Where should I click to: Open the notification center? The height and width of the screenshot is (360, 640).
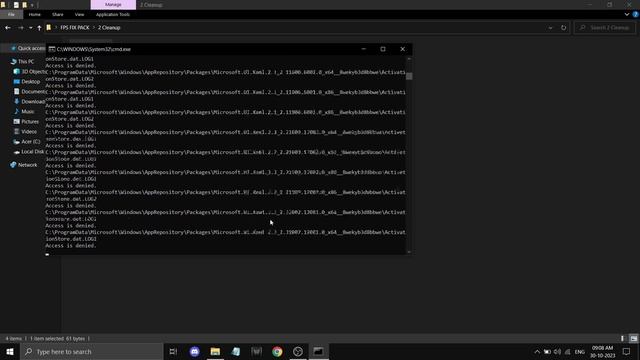627,351
